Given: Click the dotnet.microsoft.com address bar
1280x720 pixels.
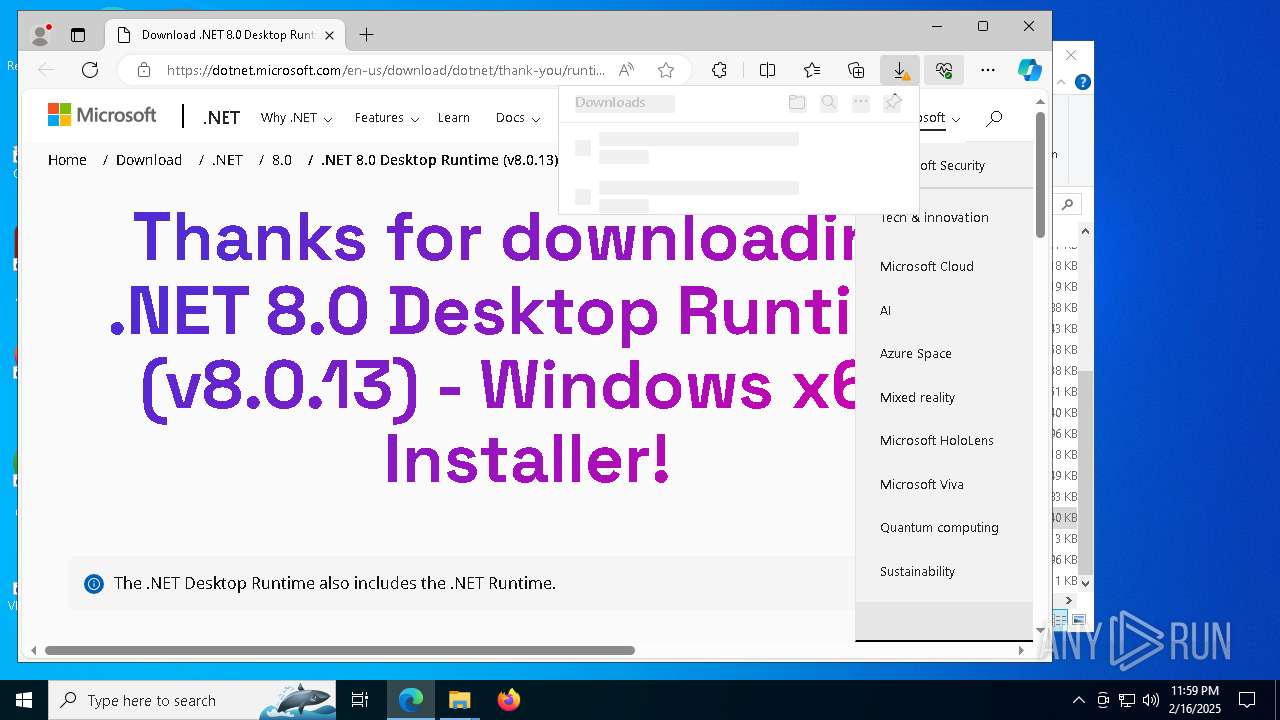Looking at the screenshot, I should tap(386, 70).
